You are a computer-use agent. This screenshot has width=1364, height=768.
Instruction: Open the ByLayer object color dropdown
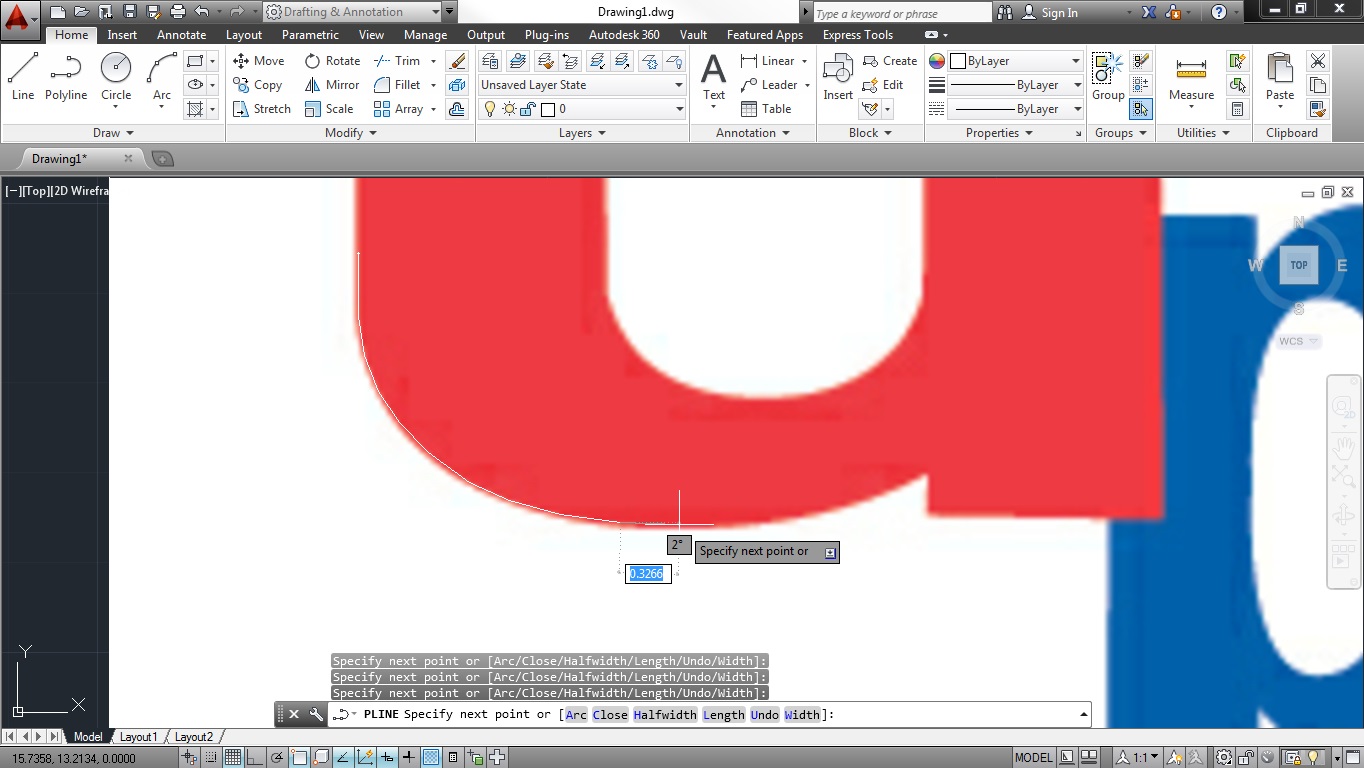coord(1015,61)
